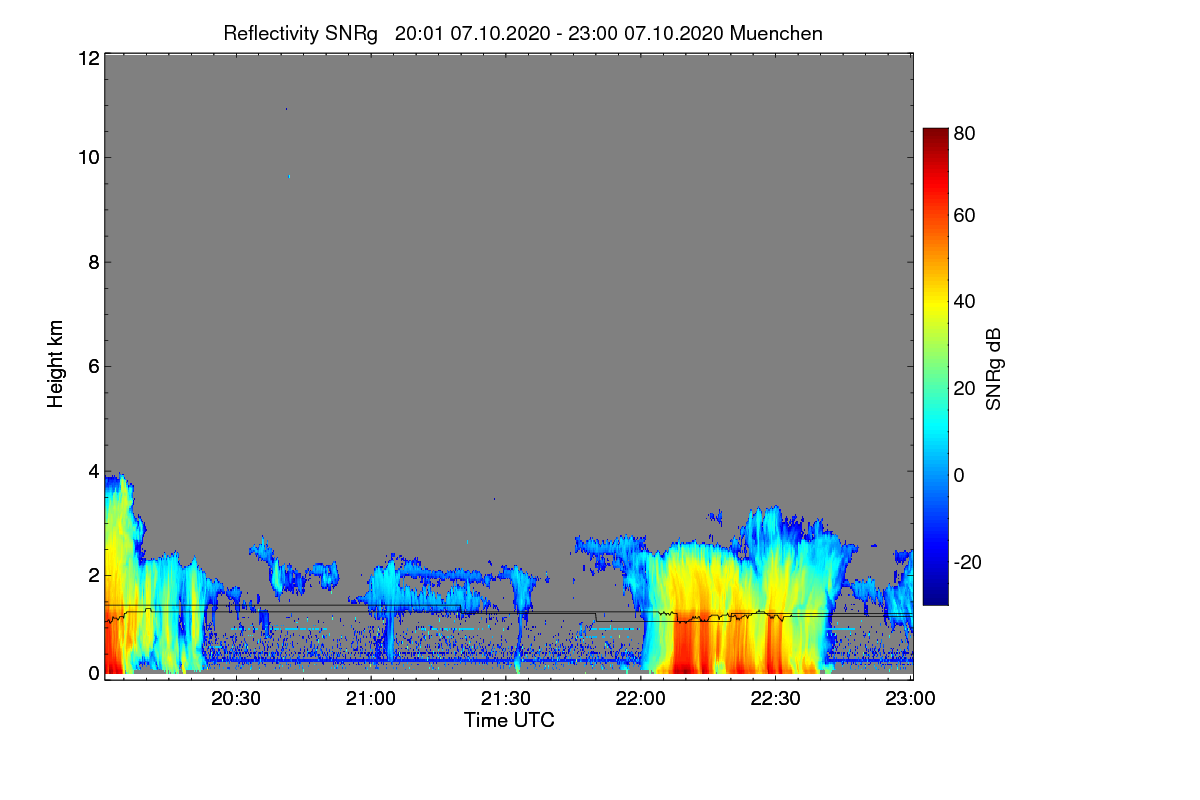Click the "20:01 07.10.2020" start time in the title
Screen dimensions: 1200x800
(x=473, y=33)
